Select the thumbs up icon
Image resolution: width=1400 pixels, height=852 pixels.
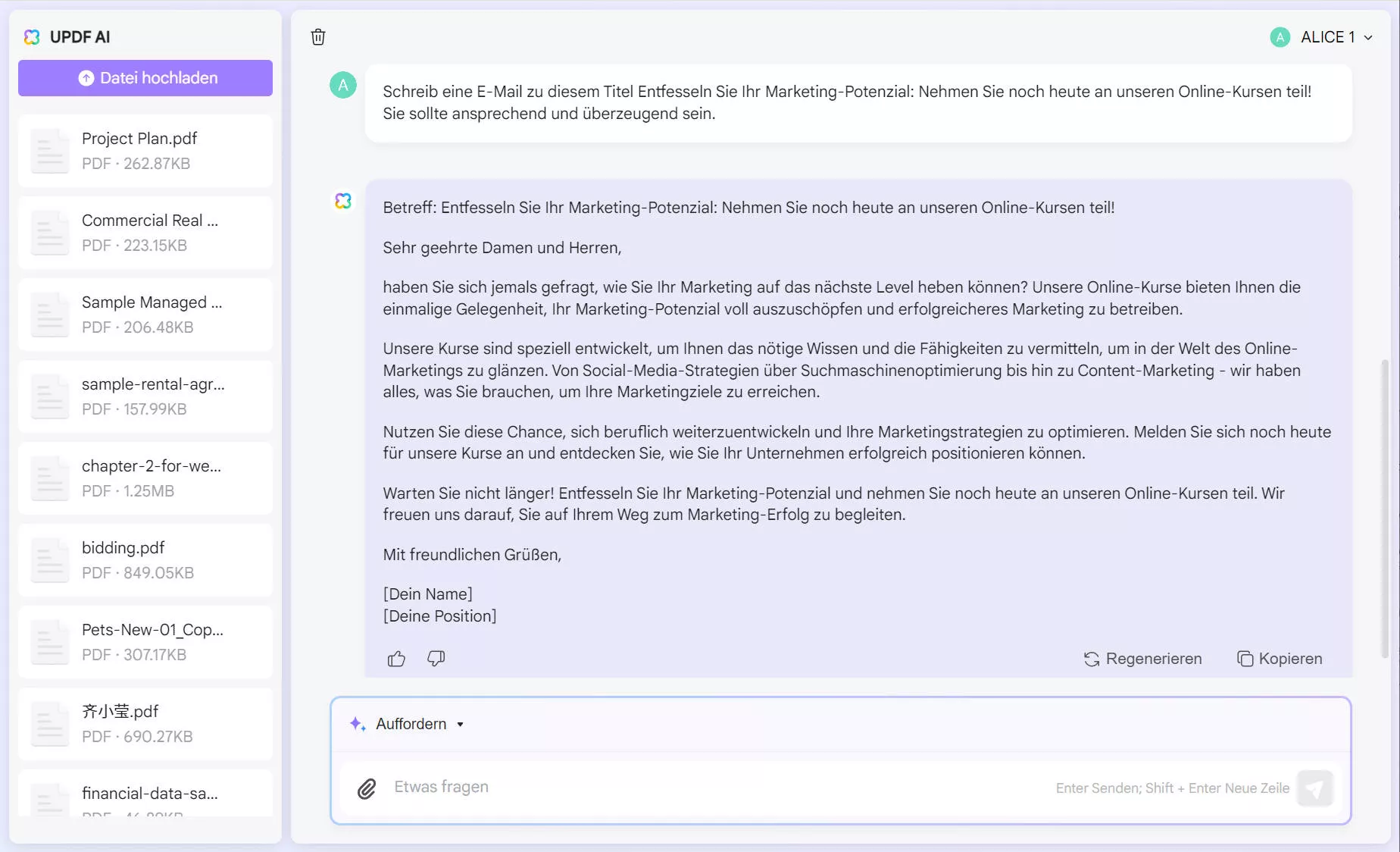[x=396, y=659]
